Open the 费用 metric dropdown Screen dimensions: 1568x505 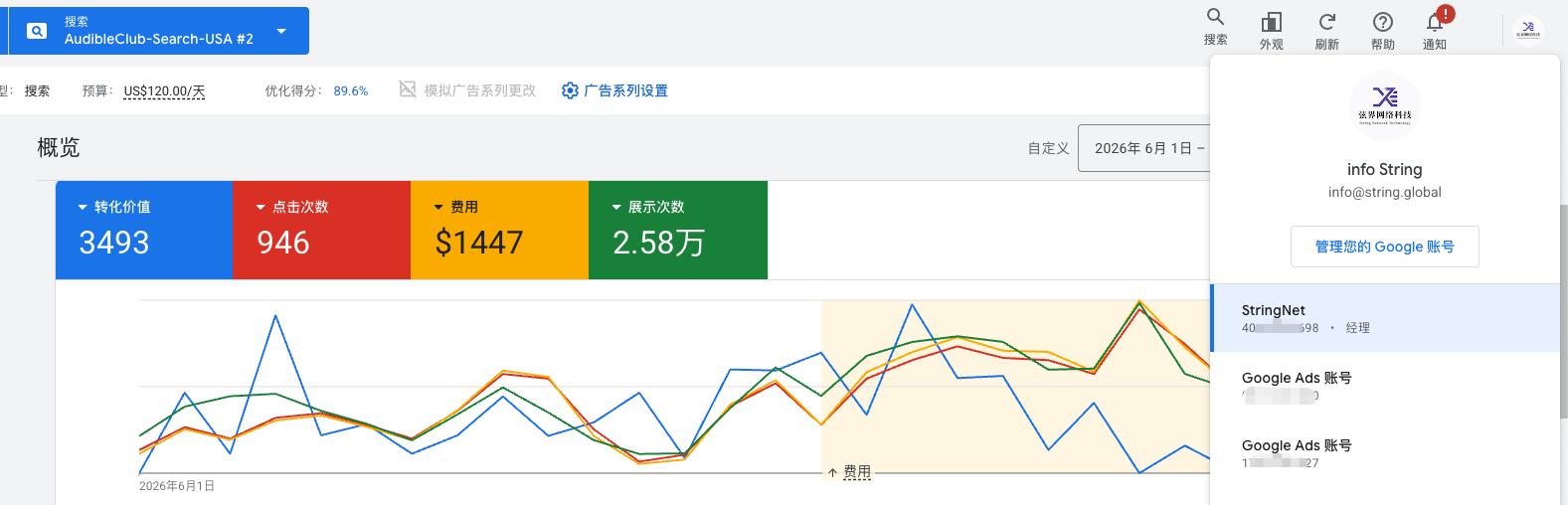click(x=438, y=208)
